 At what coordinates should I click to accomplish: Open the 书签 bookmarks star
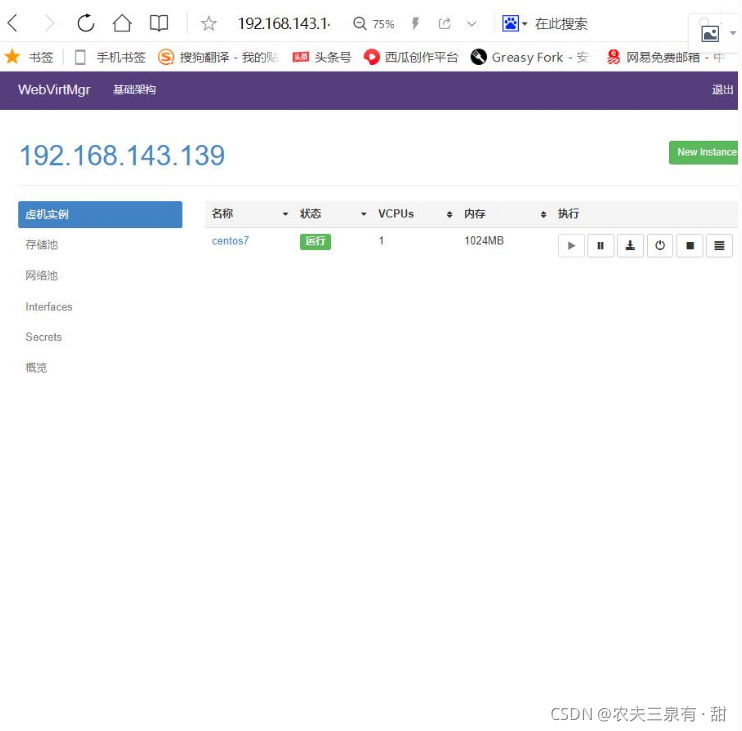[28, 57]
